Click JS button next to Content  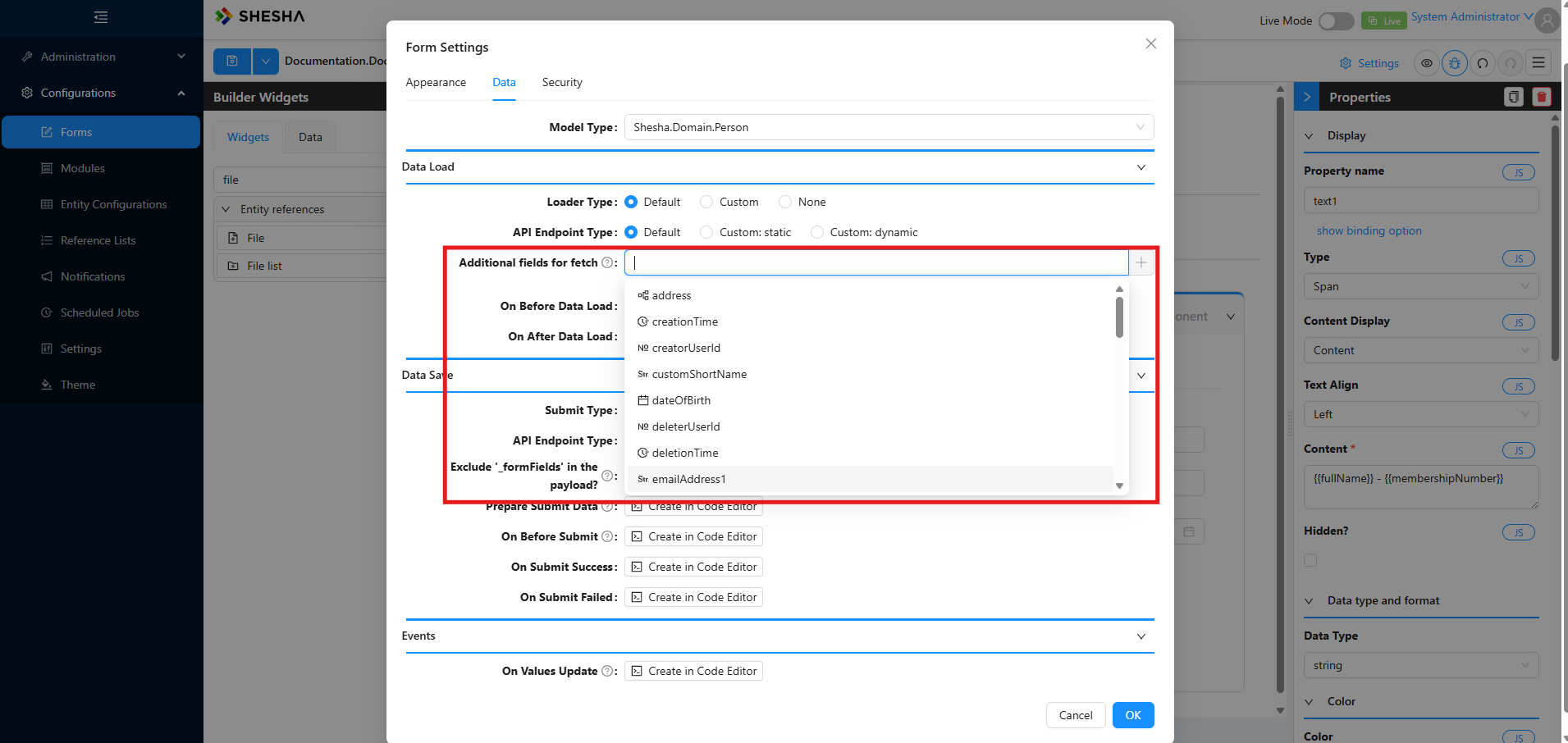click(1519, 450)
